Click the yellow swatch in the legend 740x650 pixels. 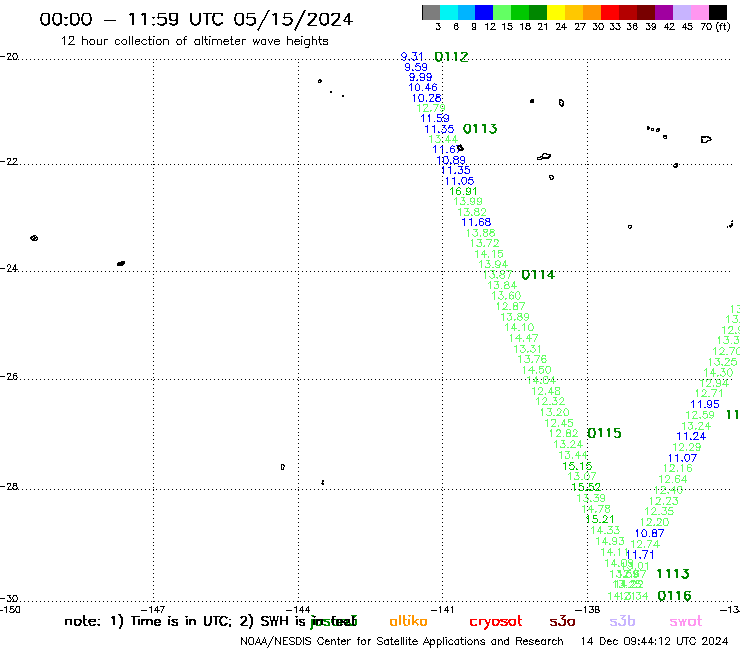point(556,12)
